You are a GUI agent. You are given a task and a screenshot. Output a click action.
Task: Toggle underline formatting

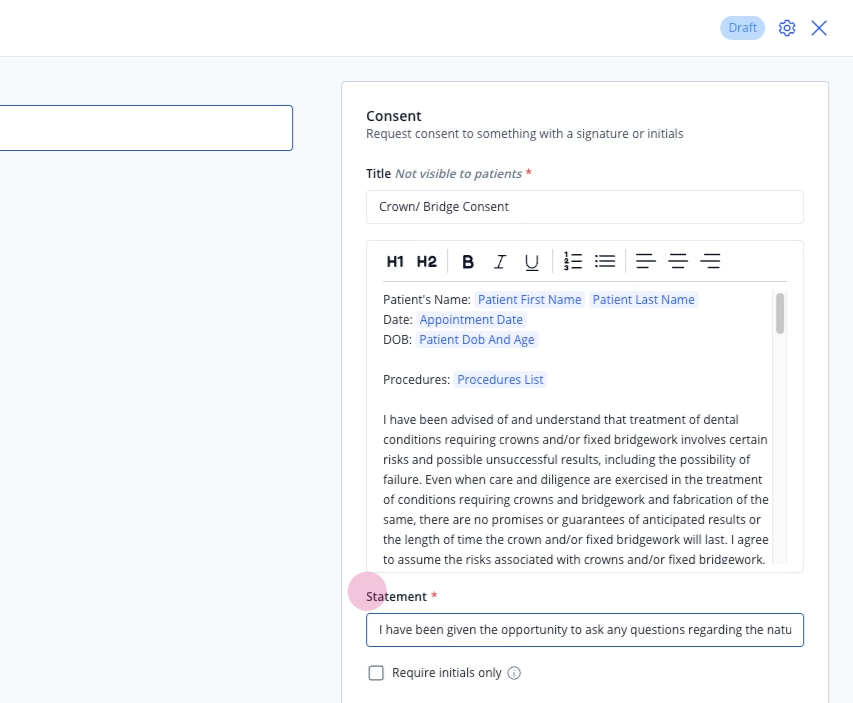click(x=531, y=262)
